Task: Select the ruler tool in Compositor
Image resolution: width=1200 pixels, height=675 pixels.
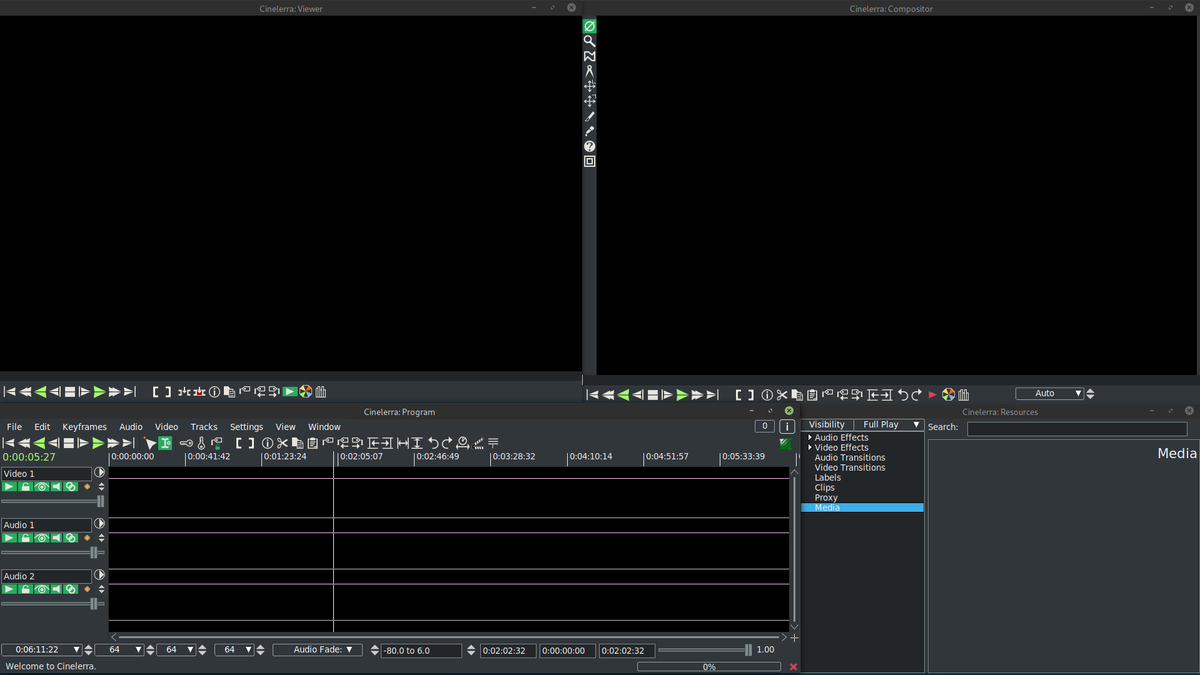Action: tap(590, 72)
